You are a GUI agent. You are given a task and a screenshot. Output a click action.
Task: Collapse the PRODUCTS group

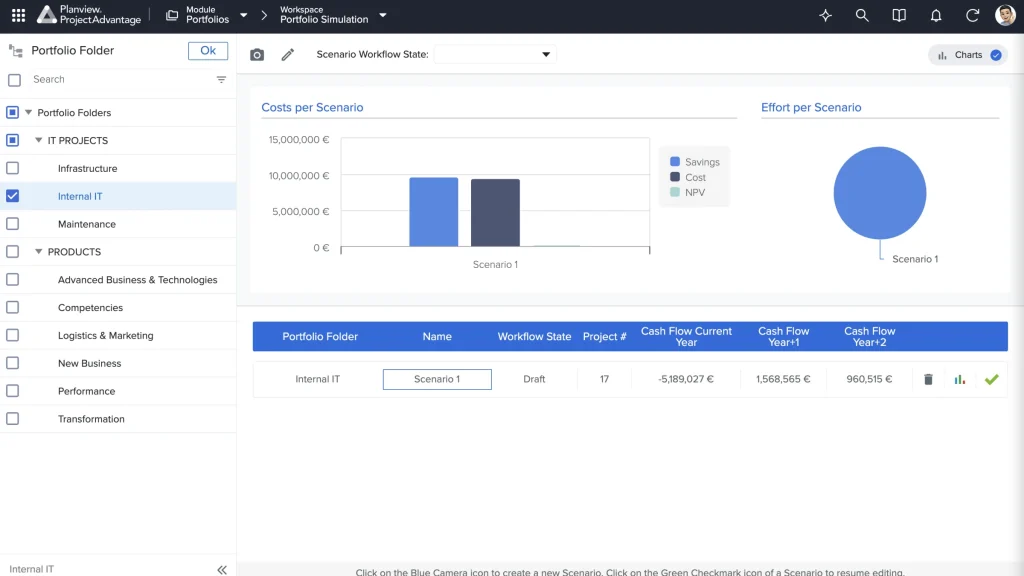39,252
